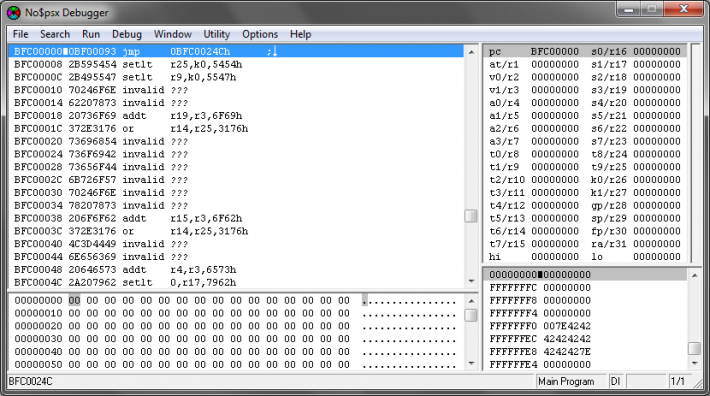
Task: Open the Window menu
Action: 173,34
